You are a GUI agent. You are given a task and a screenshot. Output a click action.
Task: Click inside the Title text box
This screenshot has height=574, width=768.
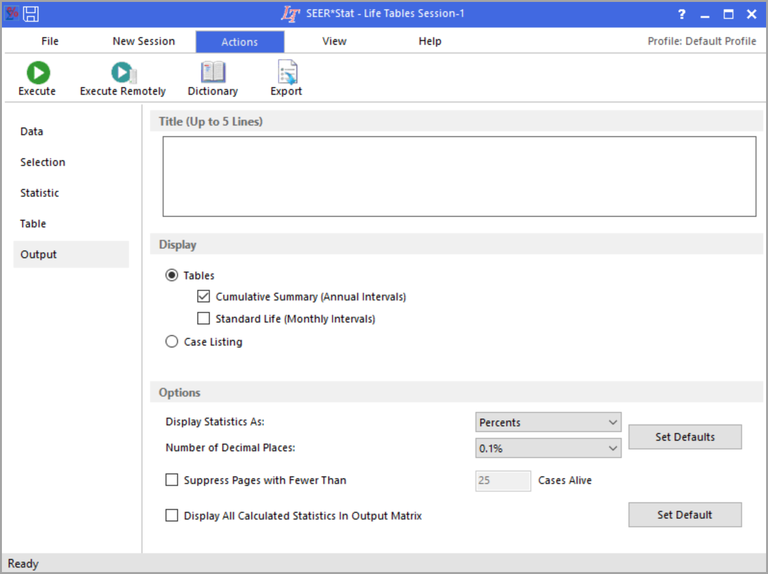point(459,176)
